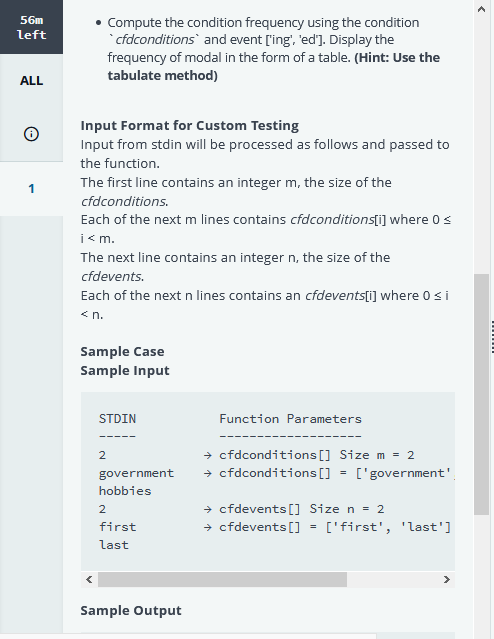Open question 1 in the sidebar
This screenshot has height=639, width=494.
pyautogui.click(x=31, y=189)
